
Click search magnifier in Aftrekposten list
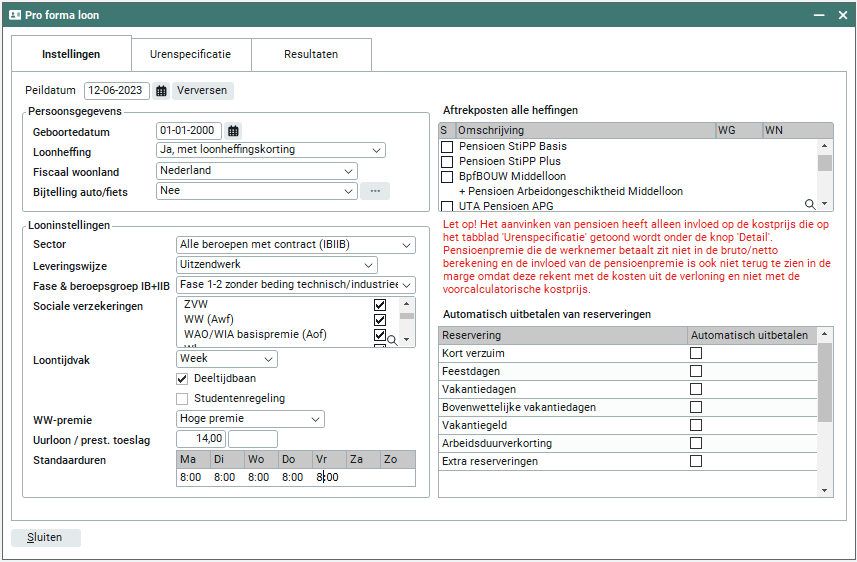pyautogui.click(x=811, y=205)
